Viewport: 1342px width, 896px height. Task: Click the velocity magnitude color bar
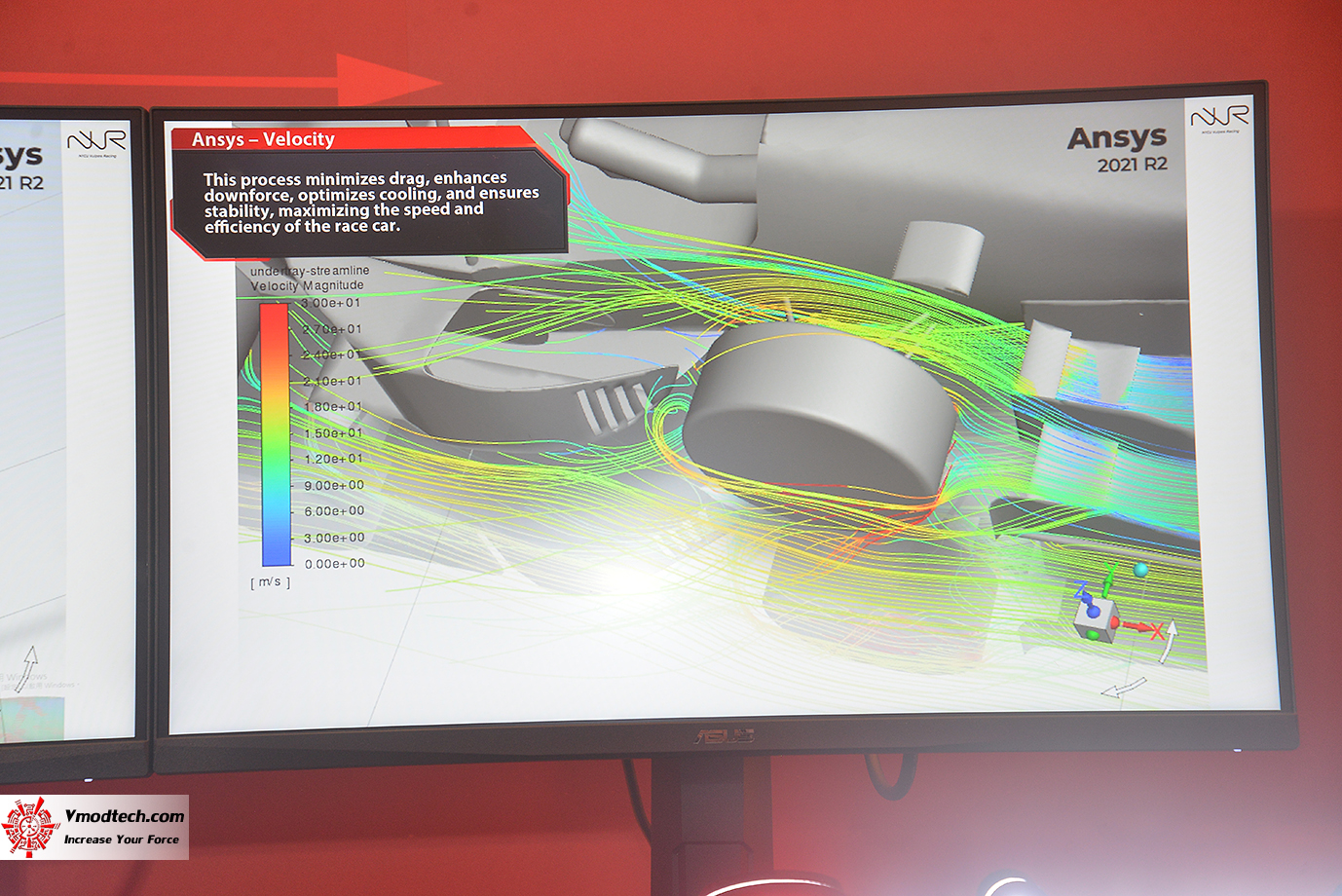point(276,434)
